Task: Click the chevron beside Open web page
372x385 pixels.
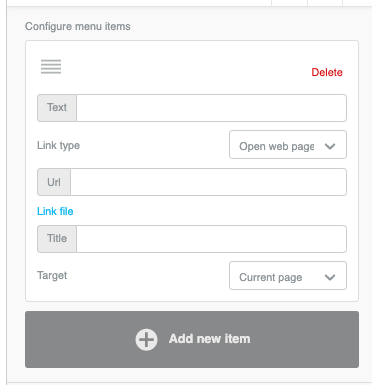Action: pyautogui.click(x=330, y=146)
